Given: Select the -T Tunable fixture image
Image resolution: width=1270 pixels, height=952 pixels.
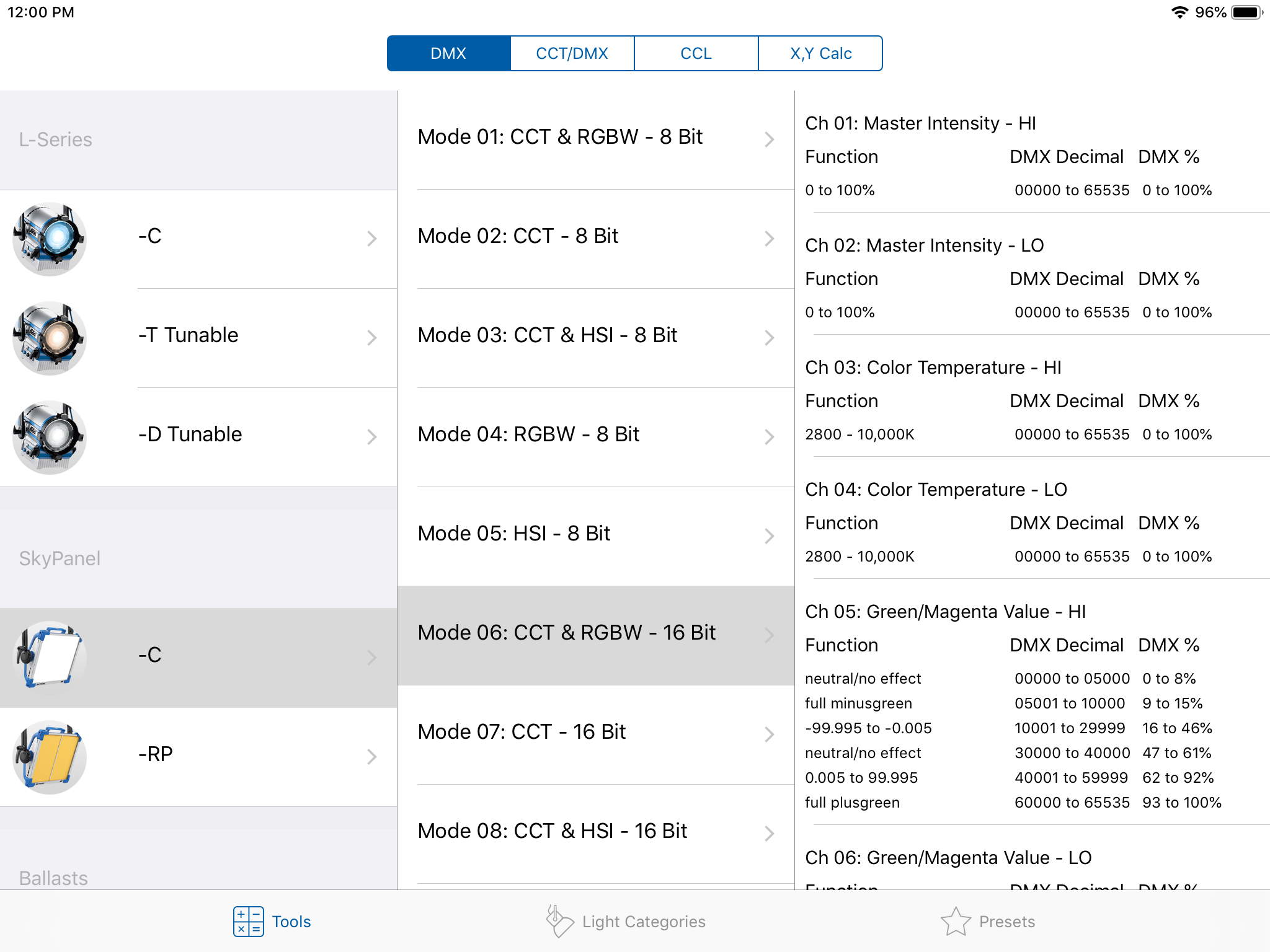Looking at the screenshot, I should click(50, 338).
